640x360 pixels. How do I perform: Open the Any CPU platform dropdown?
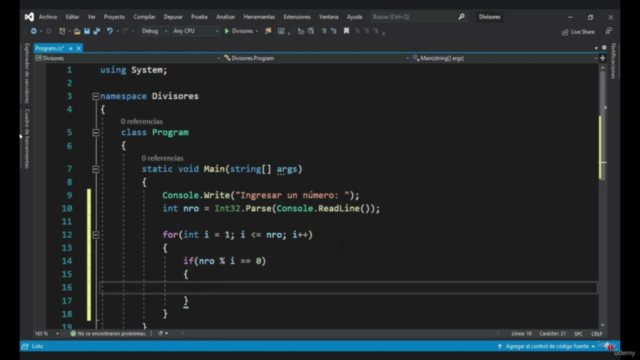[x=196, y=31]
